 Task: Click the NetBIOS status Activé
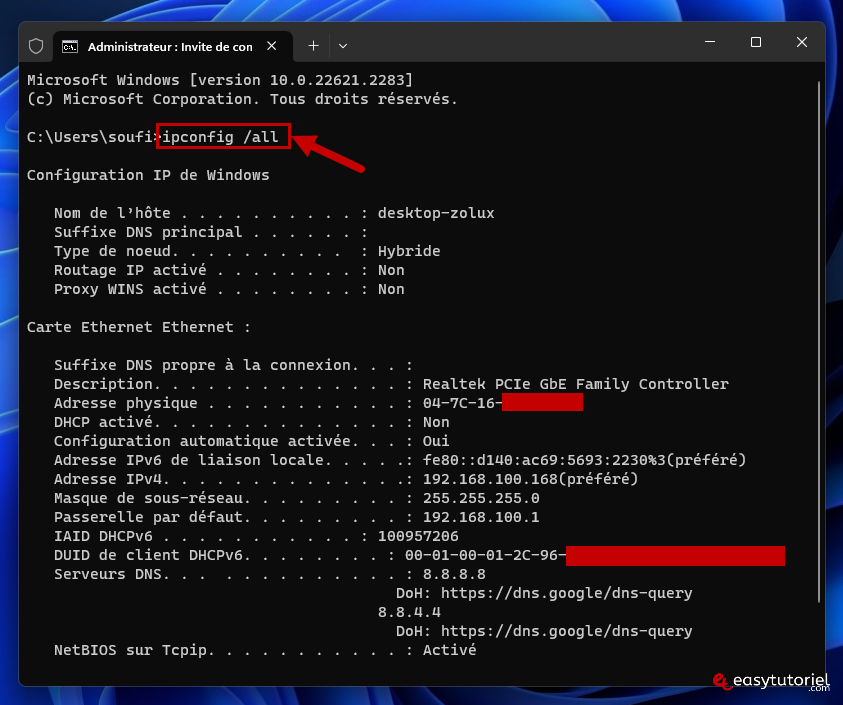449,650
